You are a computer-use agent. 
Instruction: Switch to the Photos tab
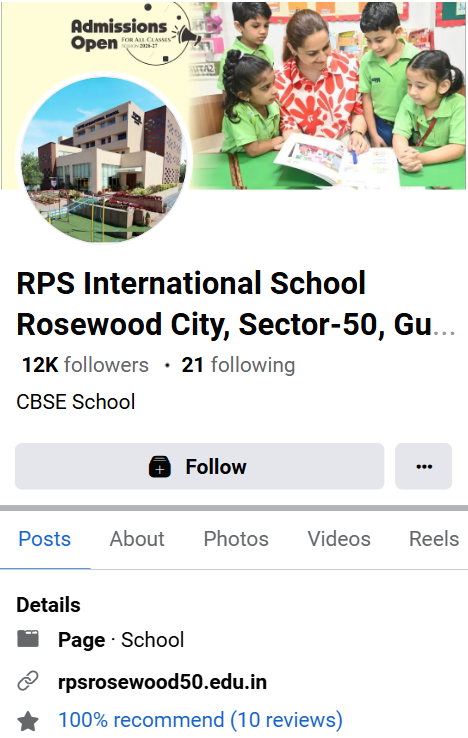coord(236,539)
